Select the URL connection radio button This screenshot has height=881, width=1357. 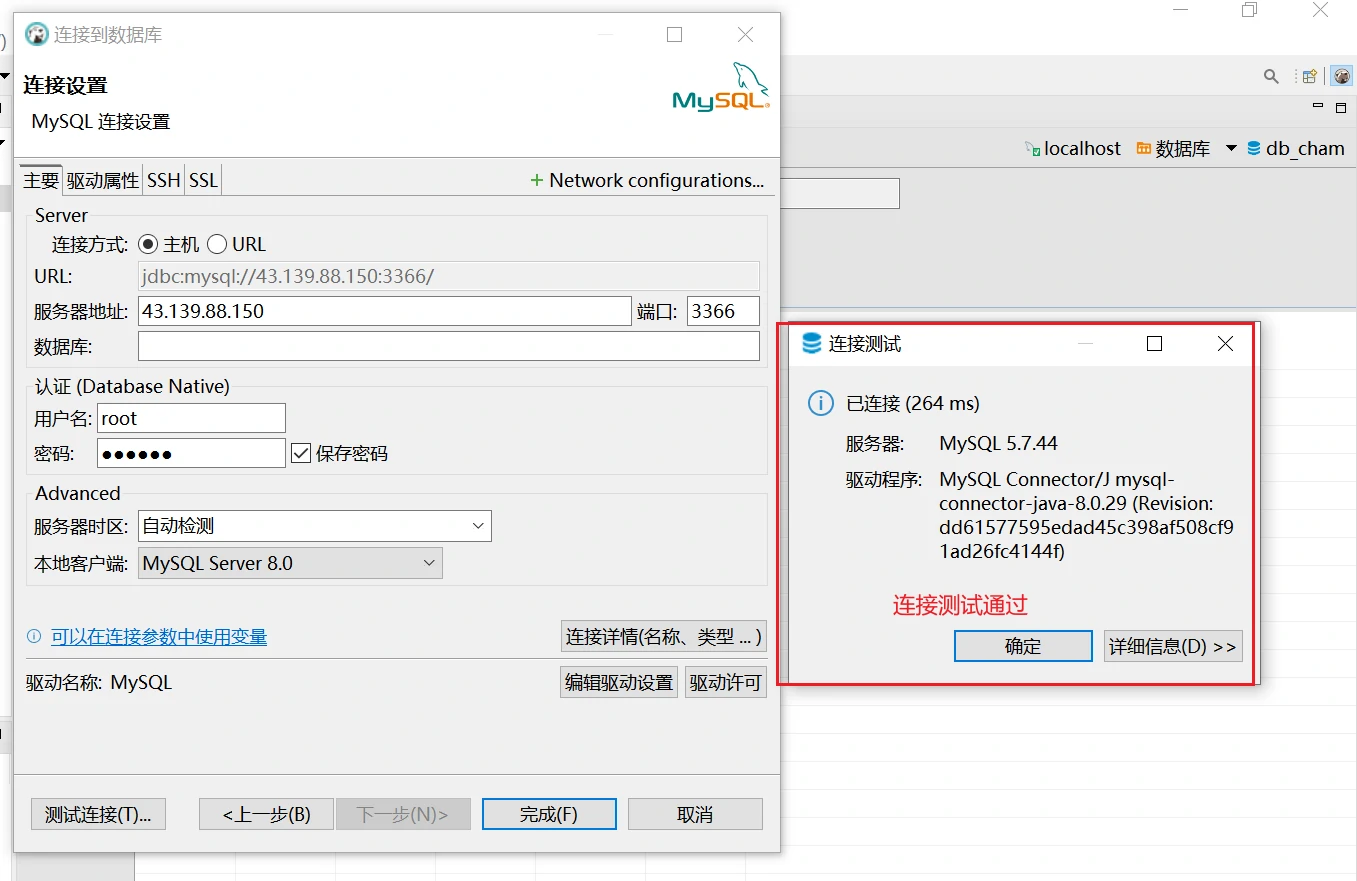(217, 244)
